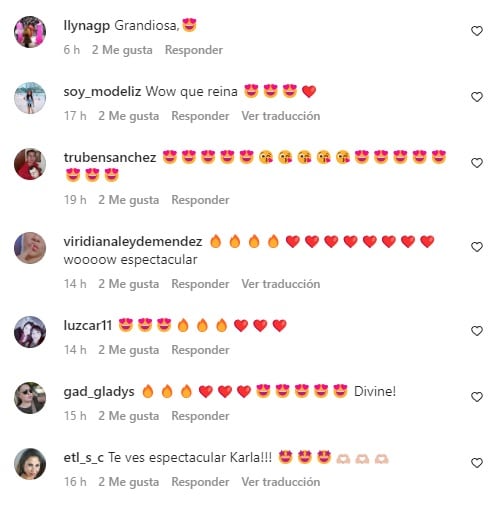
Task: Open trubensanchez's avatar
Action: [30, 164]
